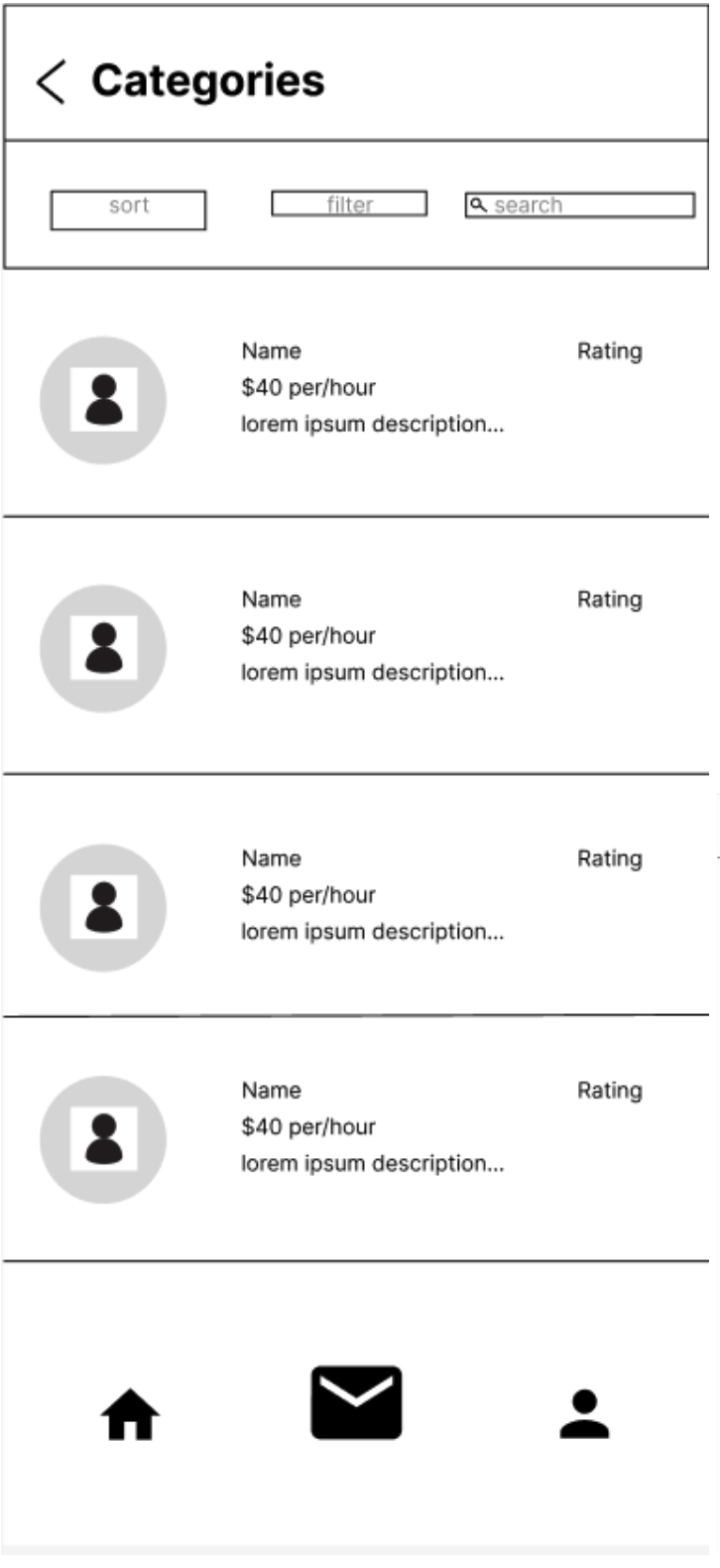Open the third listing's description text
This screenshot has width=720, height=1568.
click(x=372, y=932)
